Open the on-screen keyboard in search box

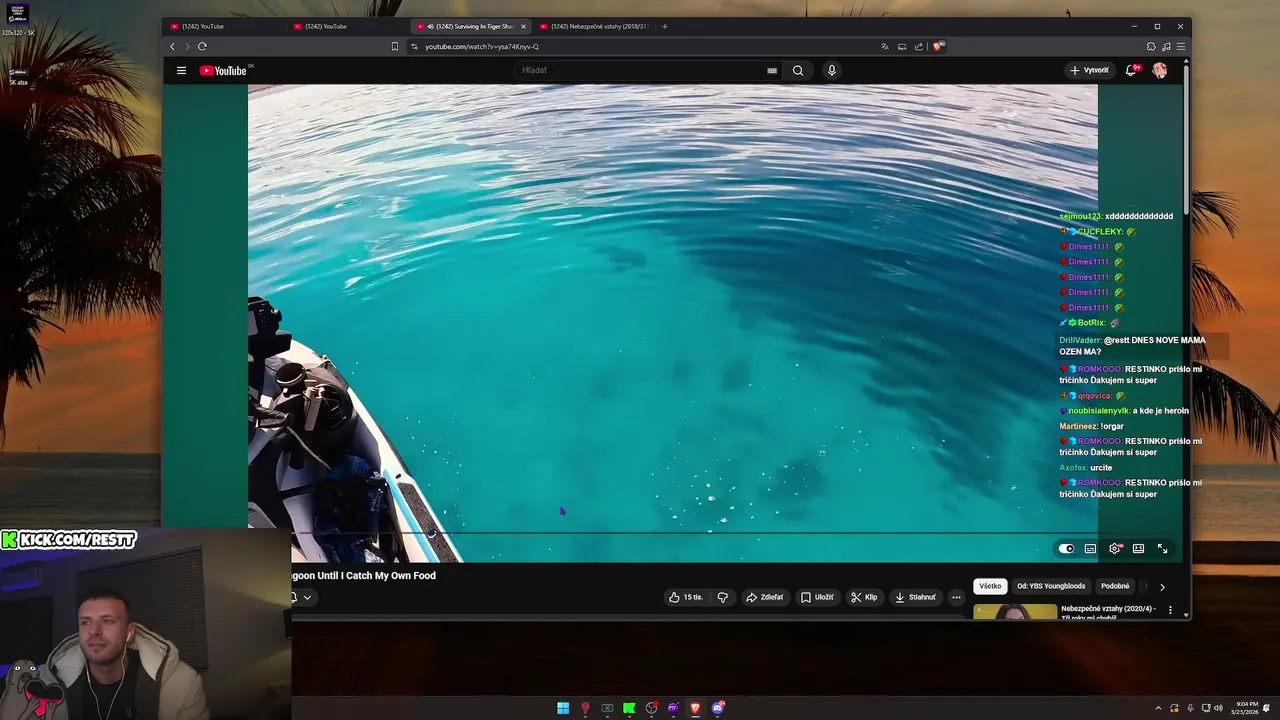772,70
